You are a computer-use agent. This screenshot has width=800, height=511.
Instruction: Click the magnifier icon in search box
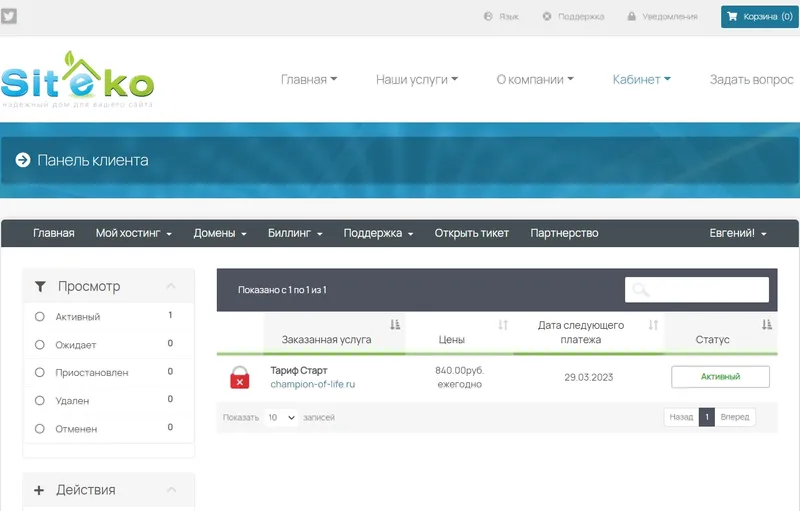click(640, 290)
